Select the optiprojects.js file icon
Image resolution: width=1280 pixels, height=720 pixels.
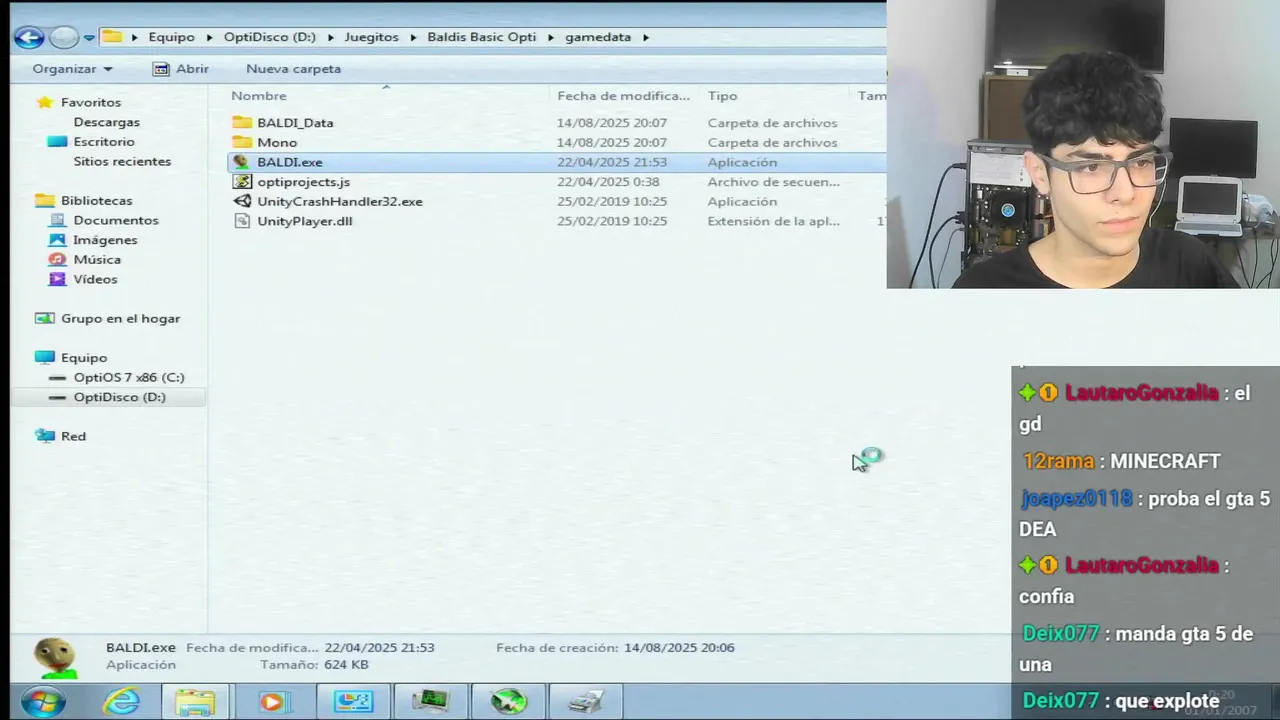(x=241, y=182)
